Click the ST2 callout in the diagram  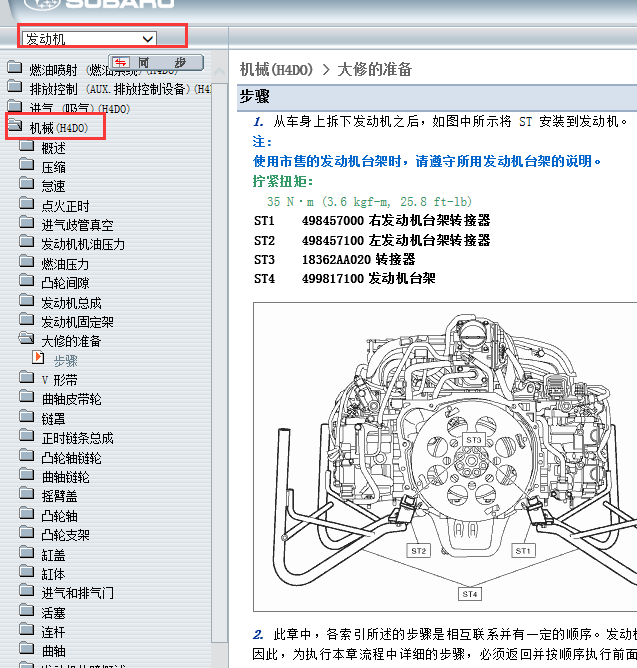[418, 550]
